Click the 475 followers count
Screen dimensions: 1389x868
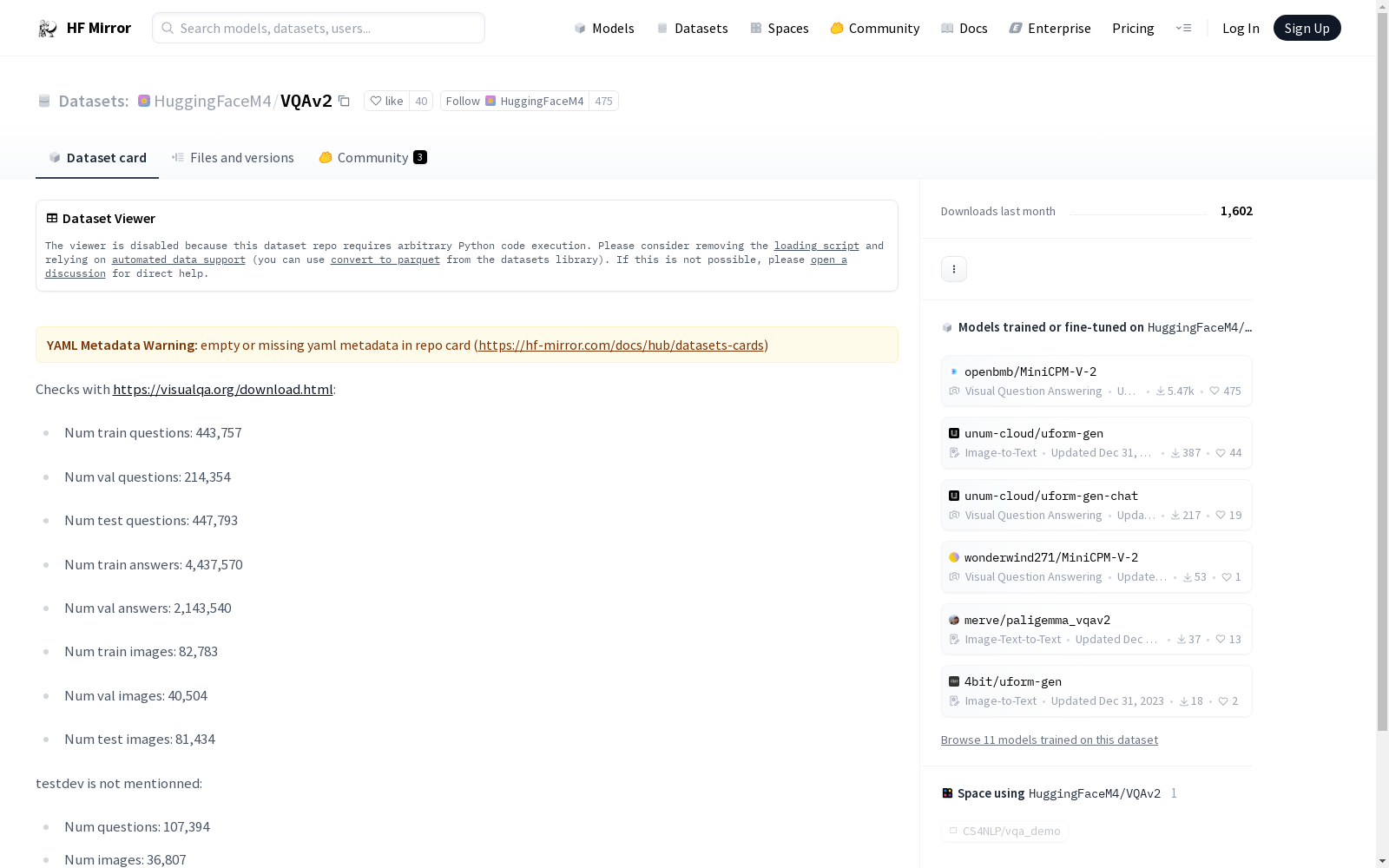(x=603, y=101)
